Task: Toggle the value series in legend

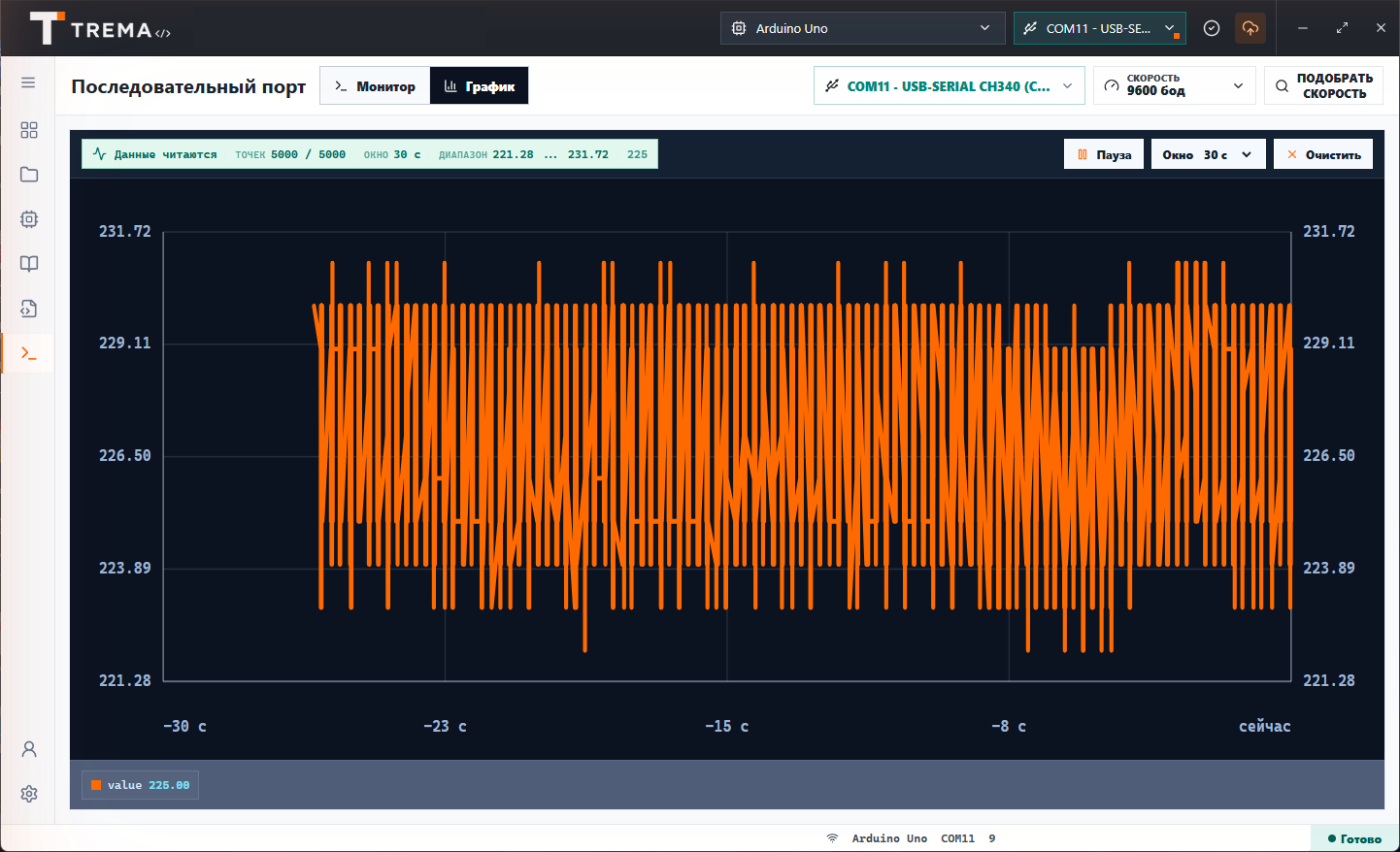Action: [141, 785]
